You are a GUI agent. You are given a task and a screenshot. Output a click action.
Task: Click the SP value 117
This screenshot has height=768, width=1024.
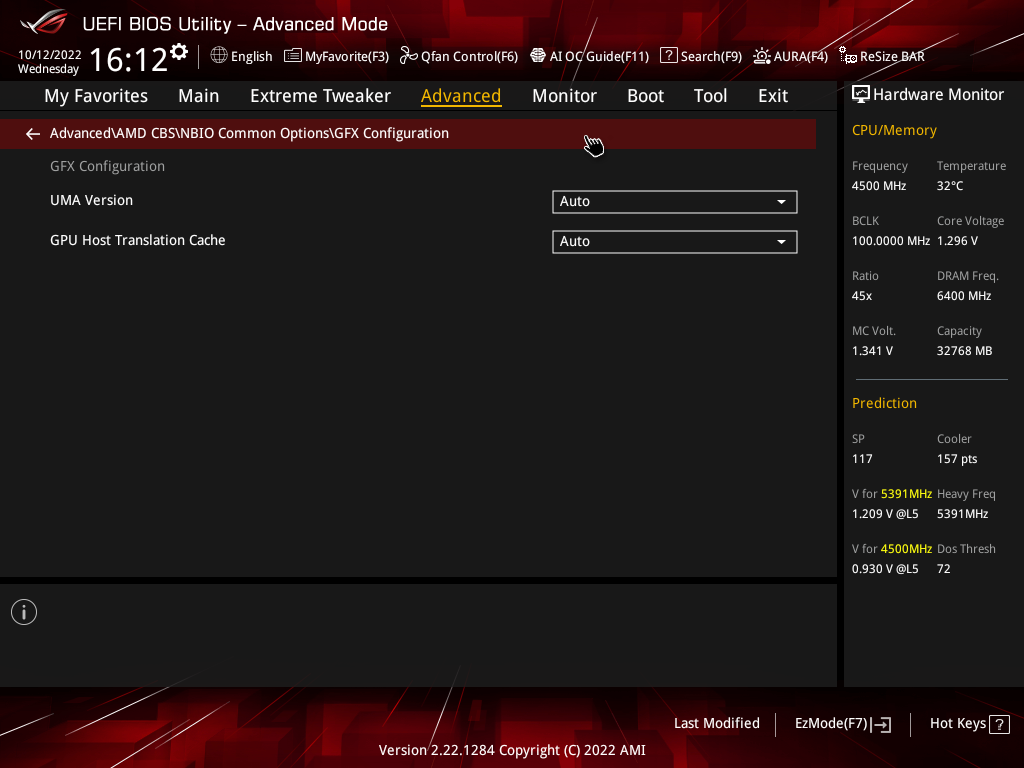[x=862, y=459]
